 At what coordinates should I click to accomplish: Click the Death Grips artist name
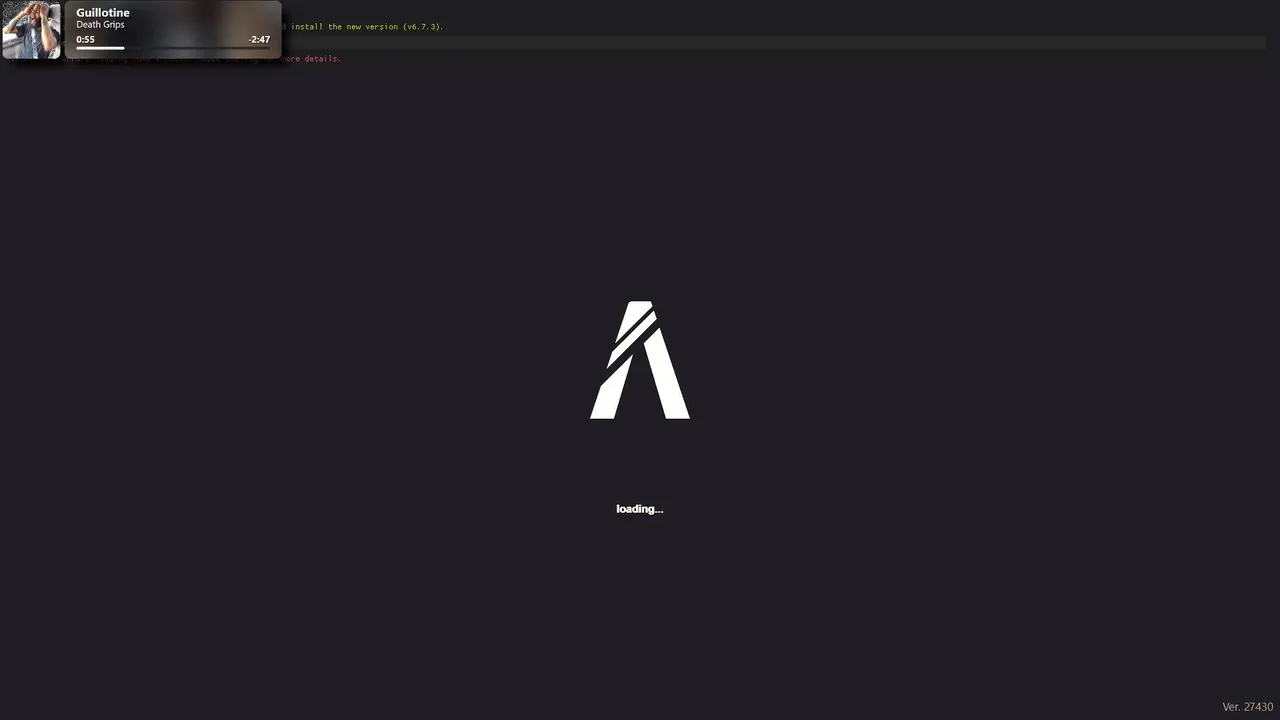click(x=100, y=25)
